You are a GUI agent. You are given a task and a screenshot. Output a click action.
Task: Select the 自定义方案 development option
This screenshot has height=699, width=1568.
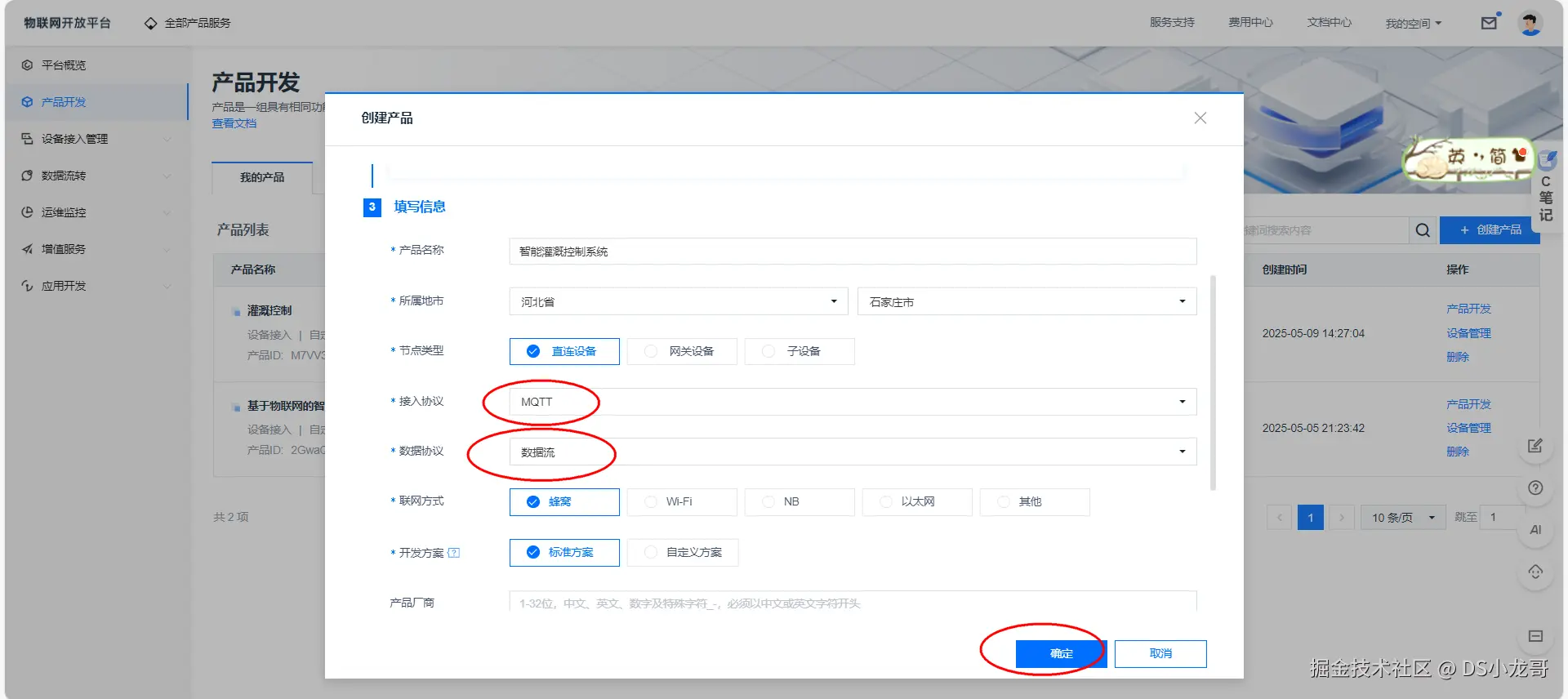click(x=683, y=553)
